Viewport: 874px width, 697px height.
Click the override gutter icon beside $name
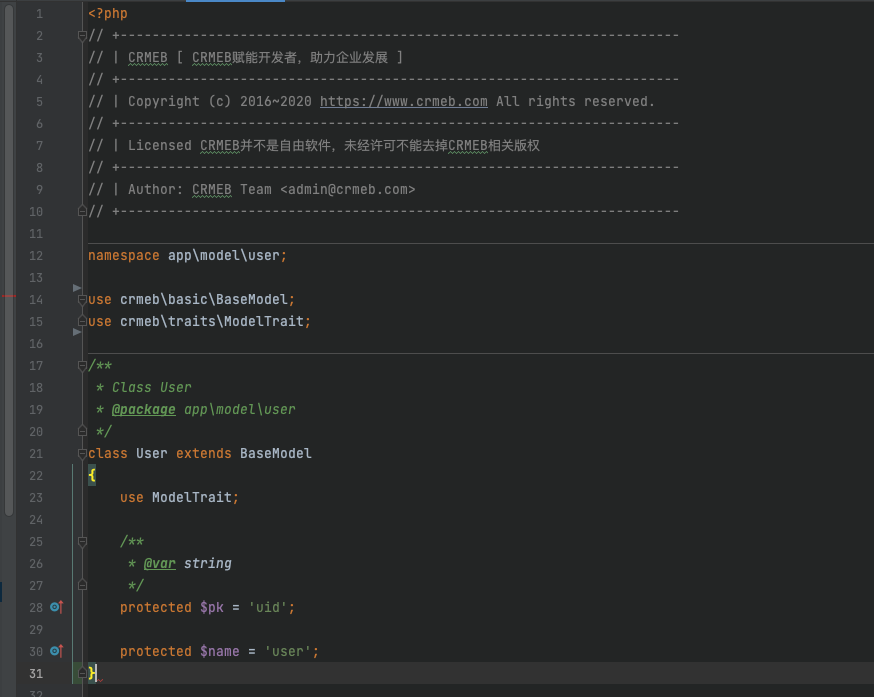(x=57, y=651)
